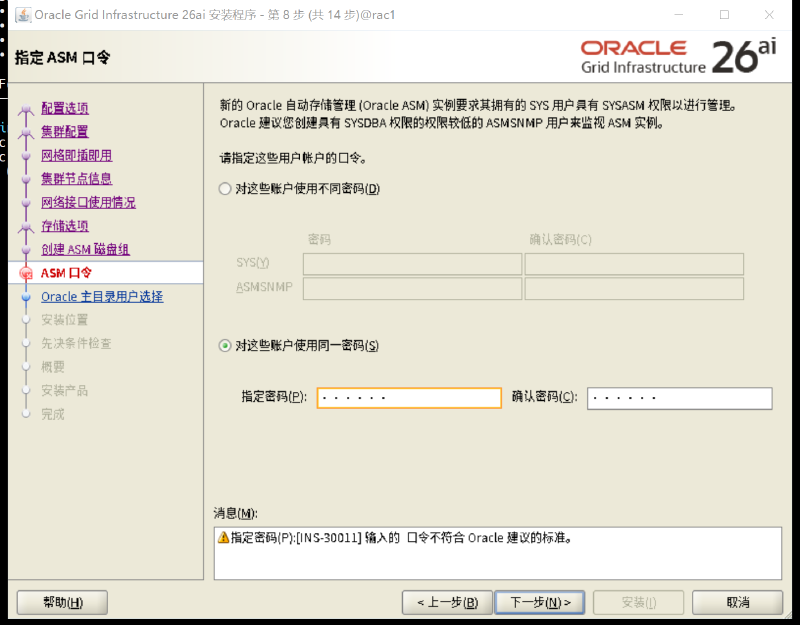The image size is (800, 625).
Task: Close the installer window
Action: (769, 15)
